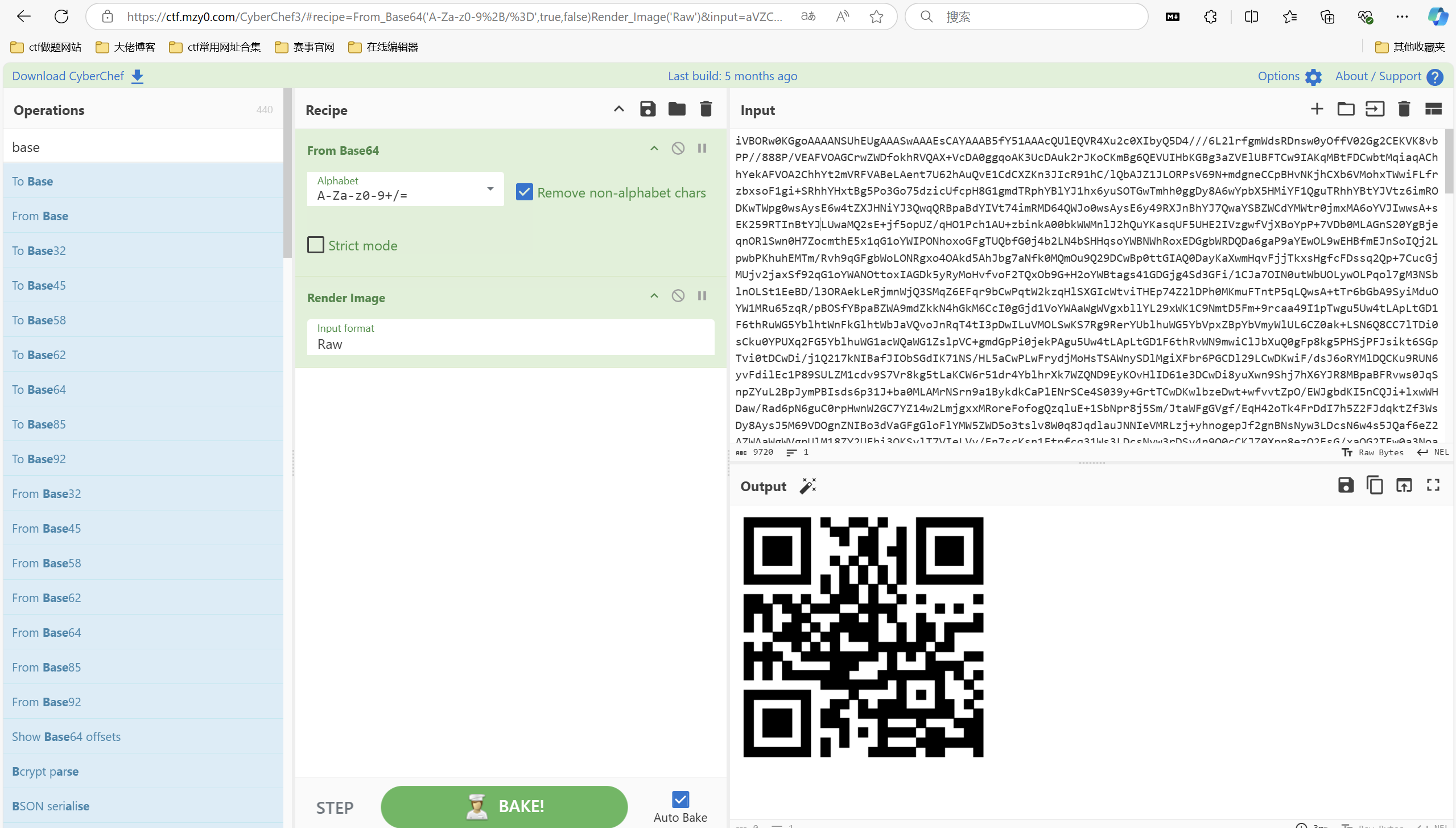Image resolution: width=1456 pixels, height=828 pixels.
Task: Click the Magic wand icon in Output
Action: [808, 485]
